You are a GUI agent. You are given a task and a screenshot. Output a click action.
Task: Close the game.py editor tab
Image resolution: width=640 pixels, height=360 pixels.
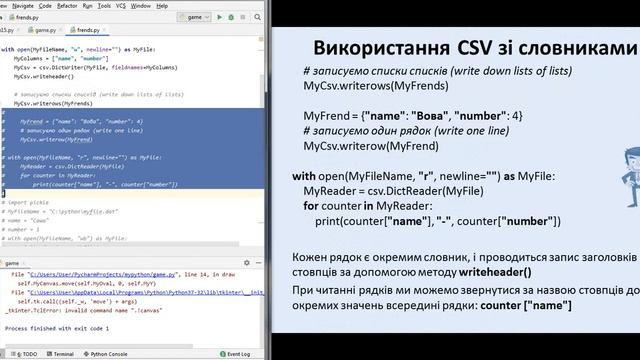coord(60,30)
